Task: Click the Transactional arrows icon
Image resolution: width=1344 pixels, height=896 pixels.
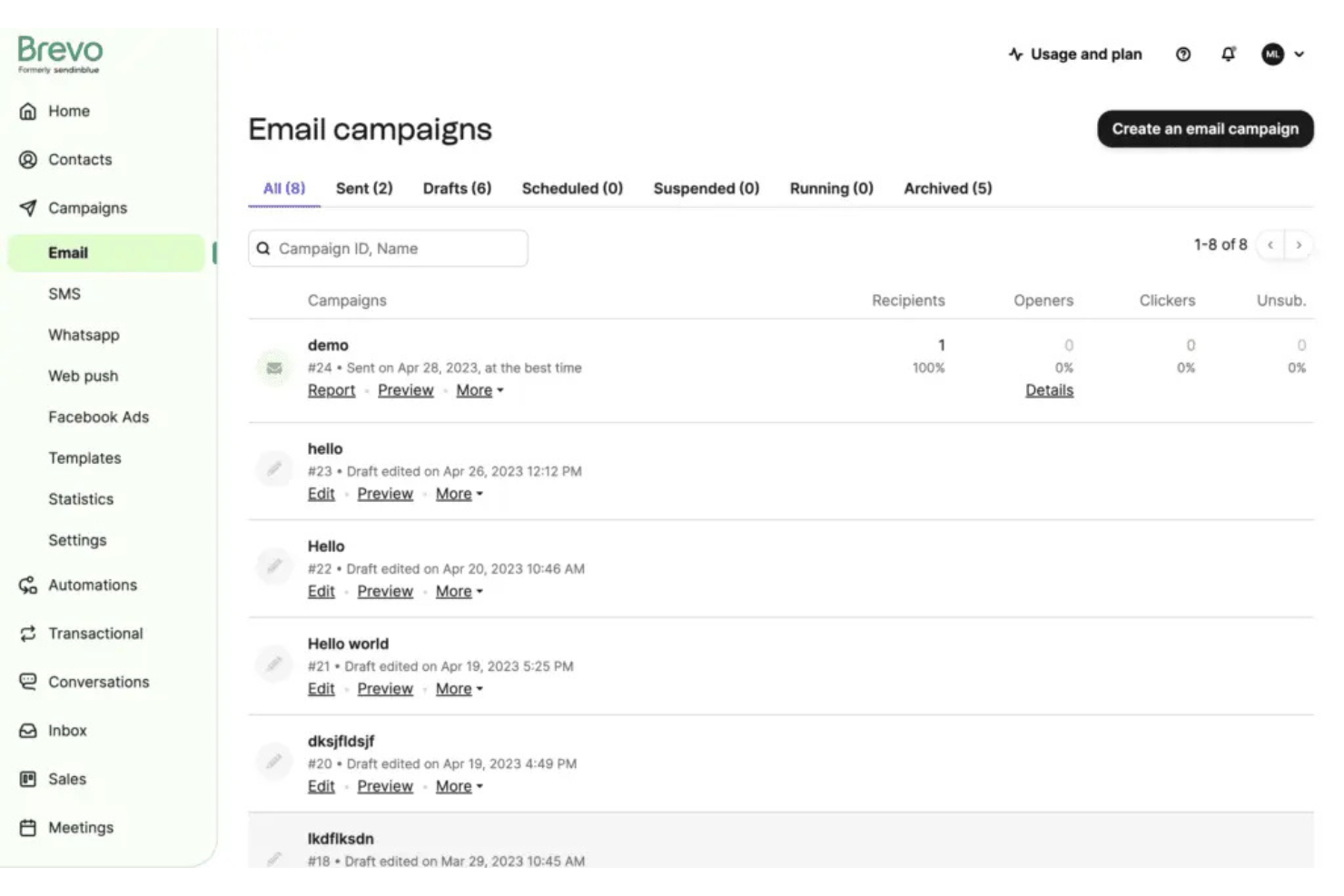Action: tap(28, 634)
